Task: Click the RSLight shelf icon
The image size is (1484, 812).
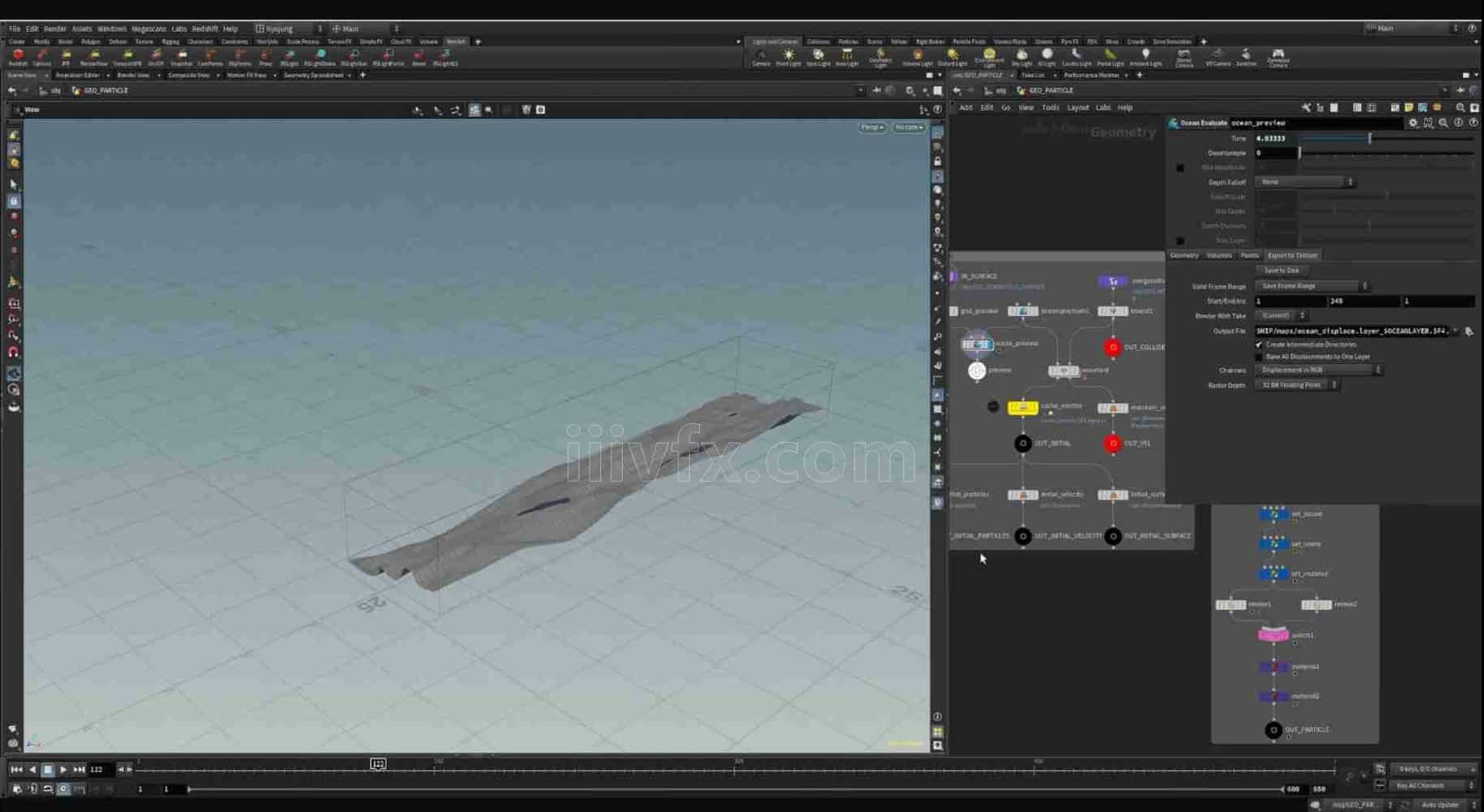Action: pos(289,58)
